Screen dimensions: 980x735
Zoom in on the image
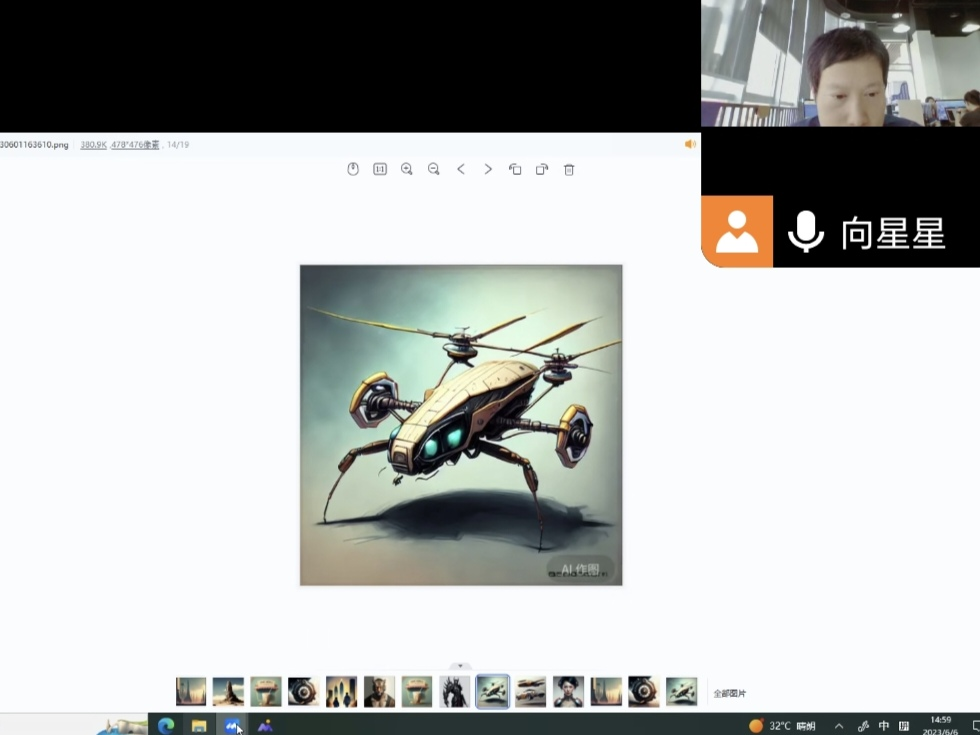coord(407,169)
